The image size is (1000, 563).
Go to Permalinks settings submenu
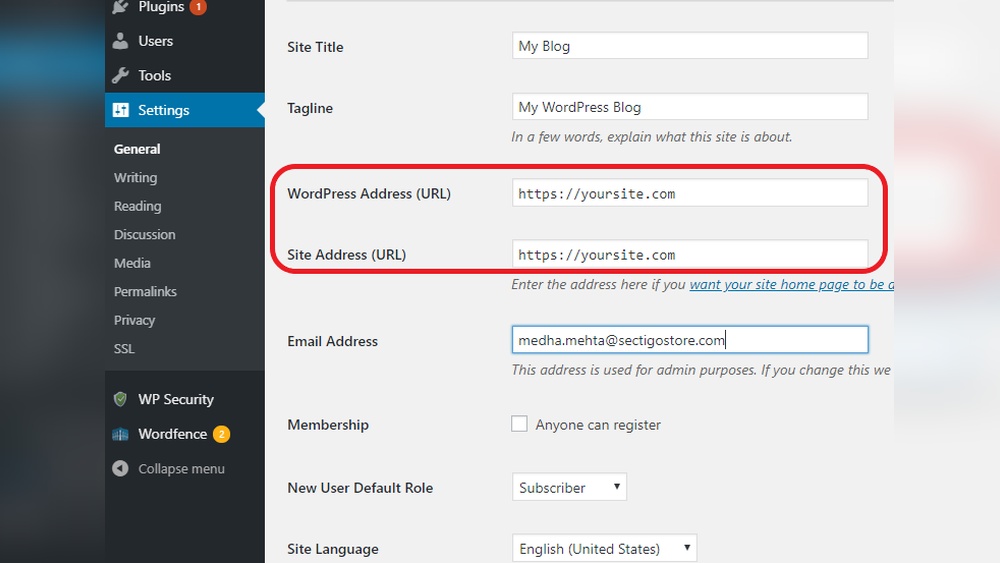coord(145,291)
